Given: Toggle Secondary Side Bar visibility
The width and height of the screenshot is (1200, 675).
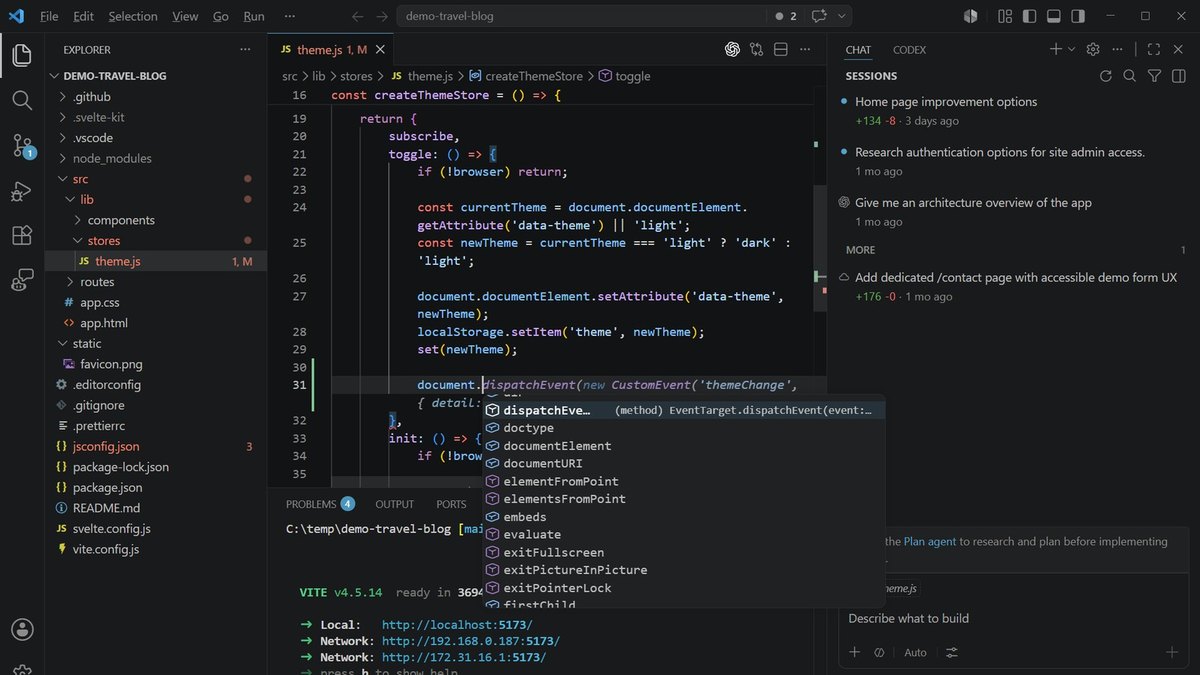Looking at the screenshot, I should (x=1078, y=16).
